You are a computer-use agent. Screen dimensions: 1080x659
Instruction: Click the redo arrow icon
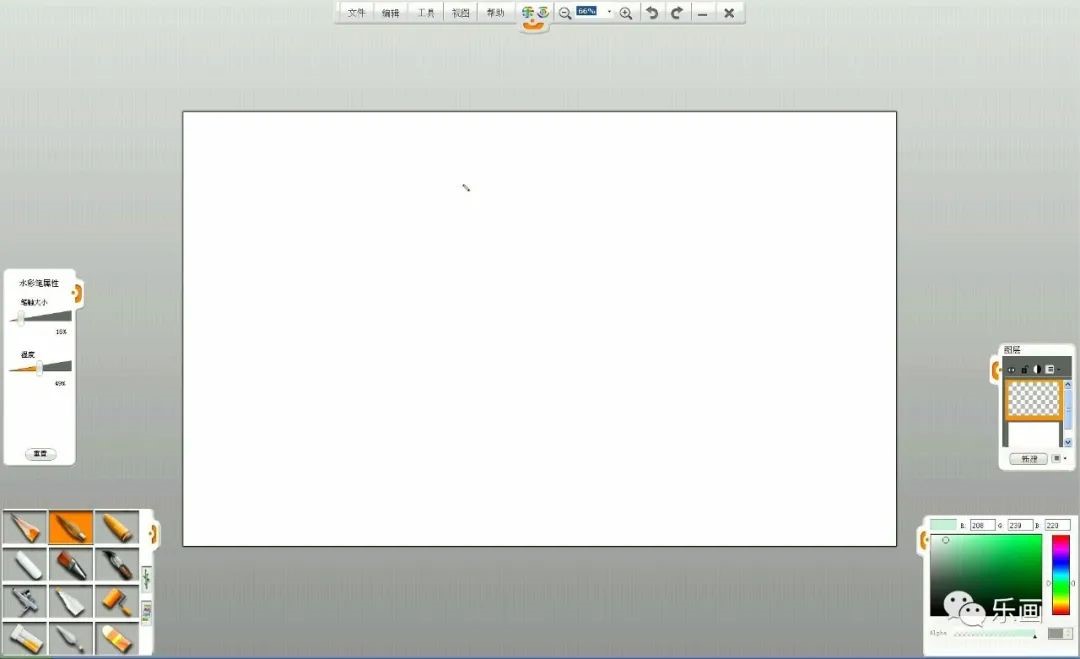coord(677,13)
